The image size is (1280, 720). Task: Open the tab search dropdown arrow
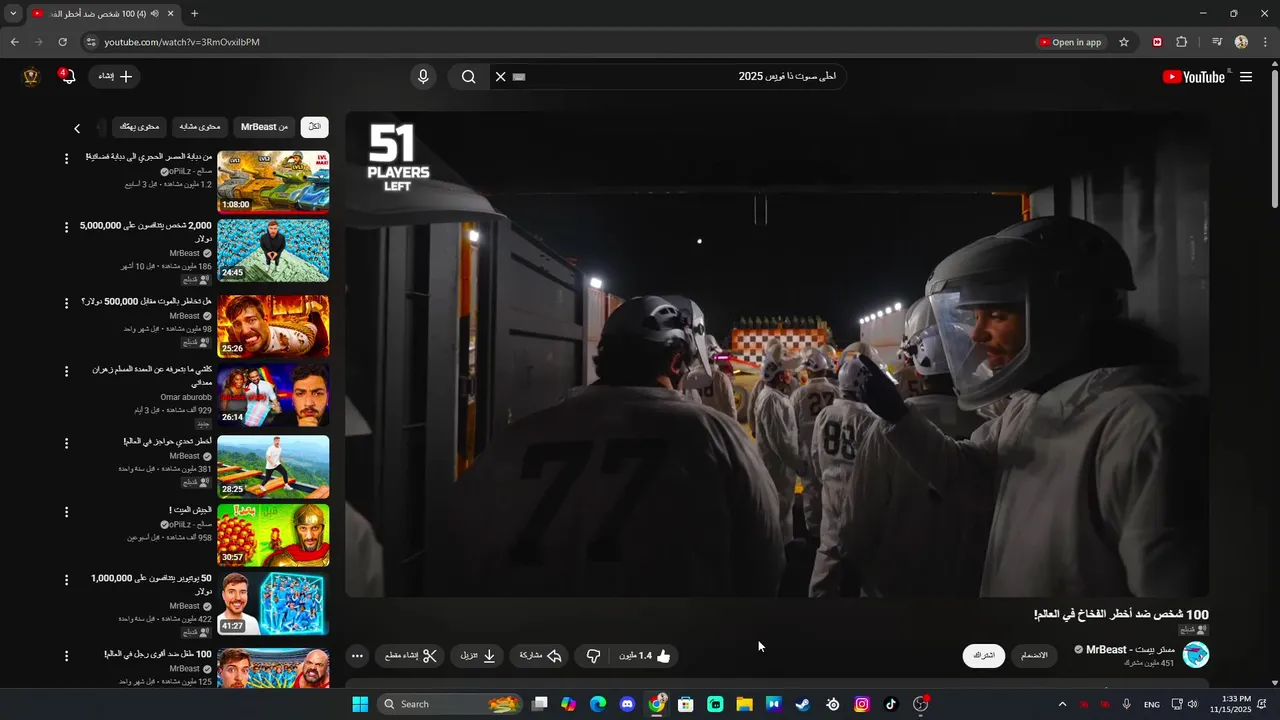(x=12, y=13)
